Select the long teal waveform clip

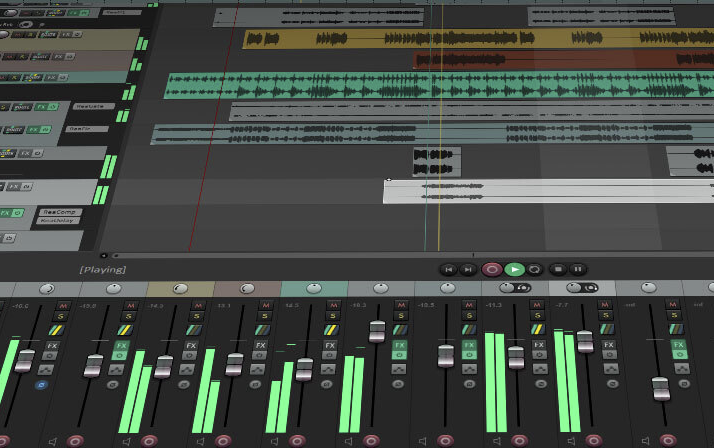(x=300, y=85)
